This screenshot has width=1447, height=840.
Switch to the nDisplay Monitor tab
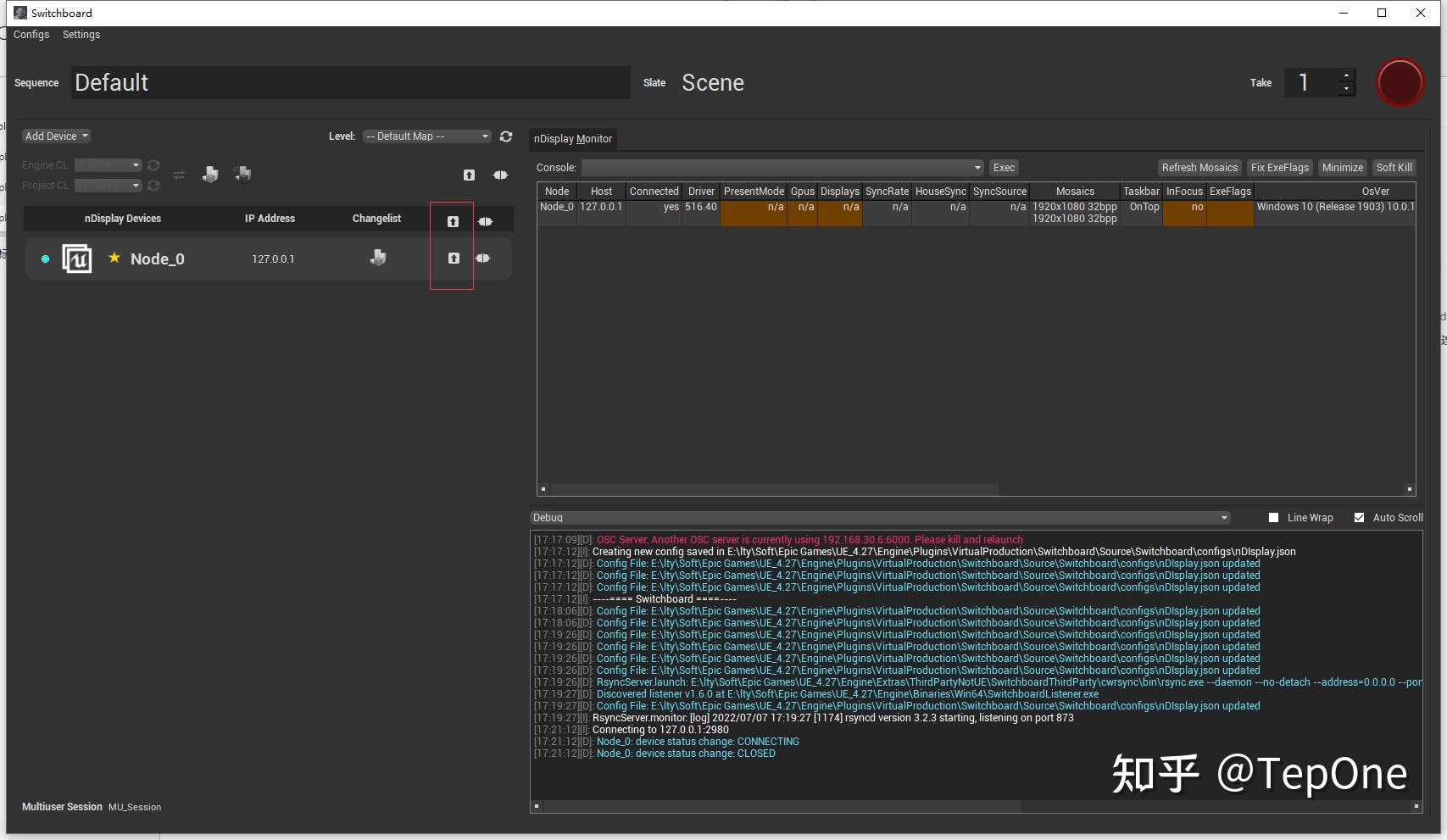coord(573,138)
